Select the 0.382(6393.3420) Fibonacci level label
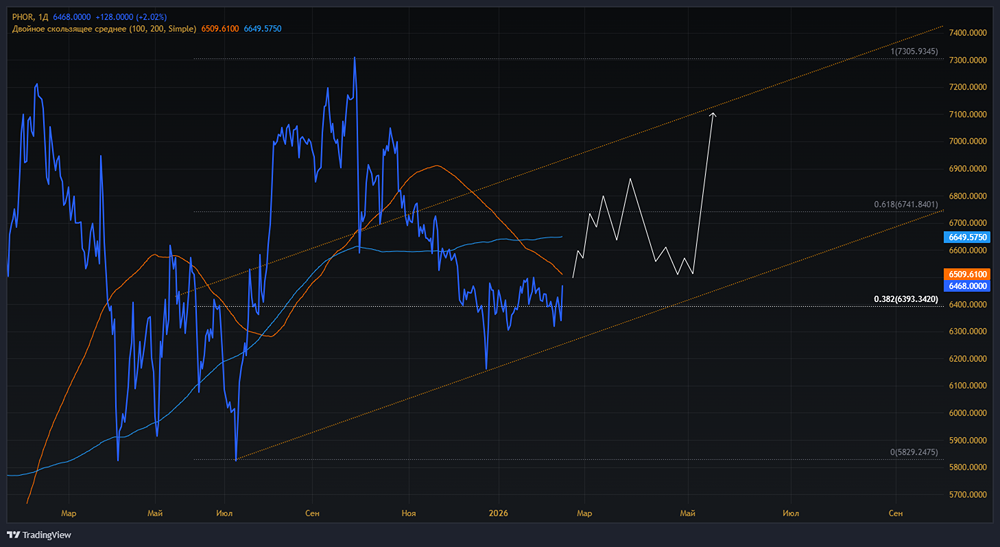 click(906, 299)
